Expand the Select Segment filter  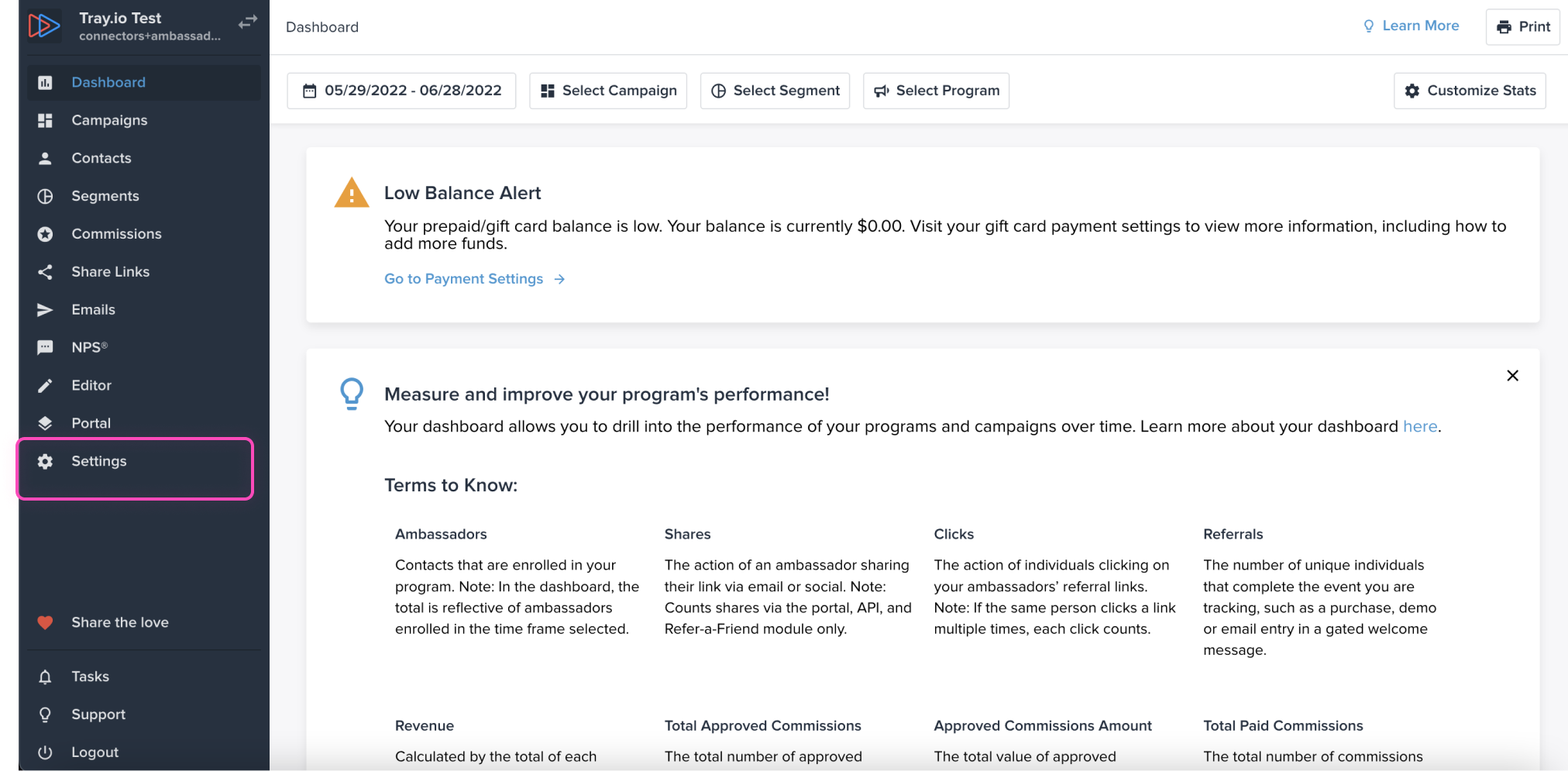(x=775, y=91)
